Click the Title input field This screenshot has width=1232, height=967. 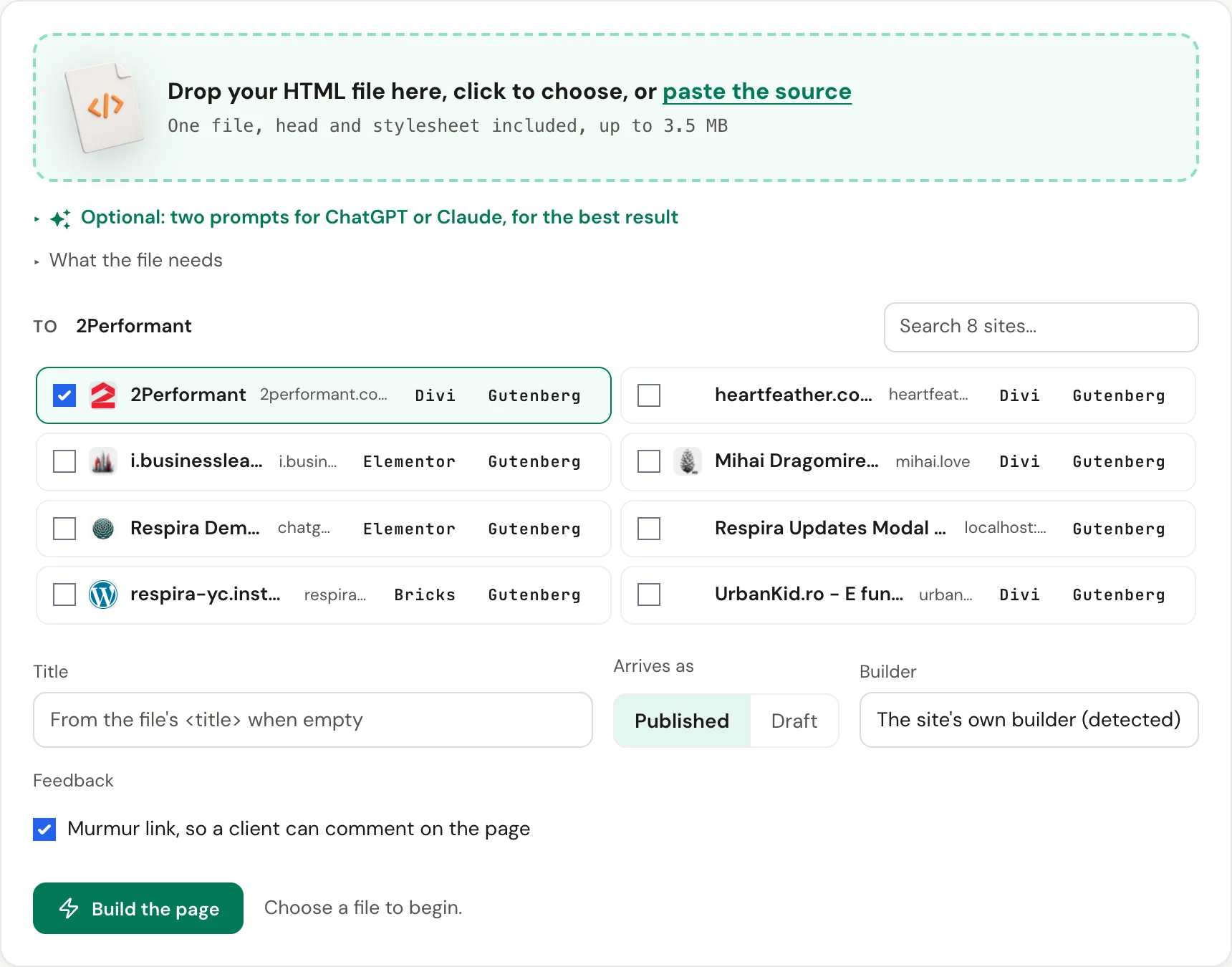[x=313, y=720]
